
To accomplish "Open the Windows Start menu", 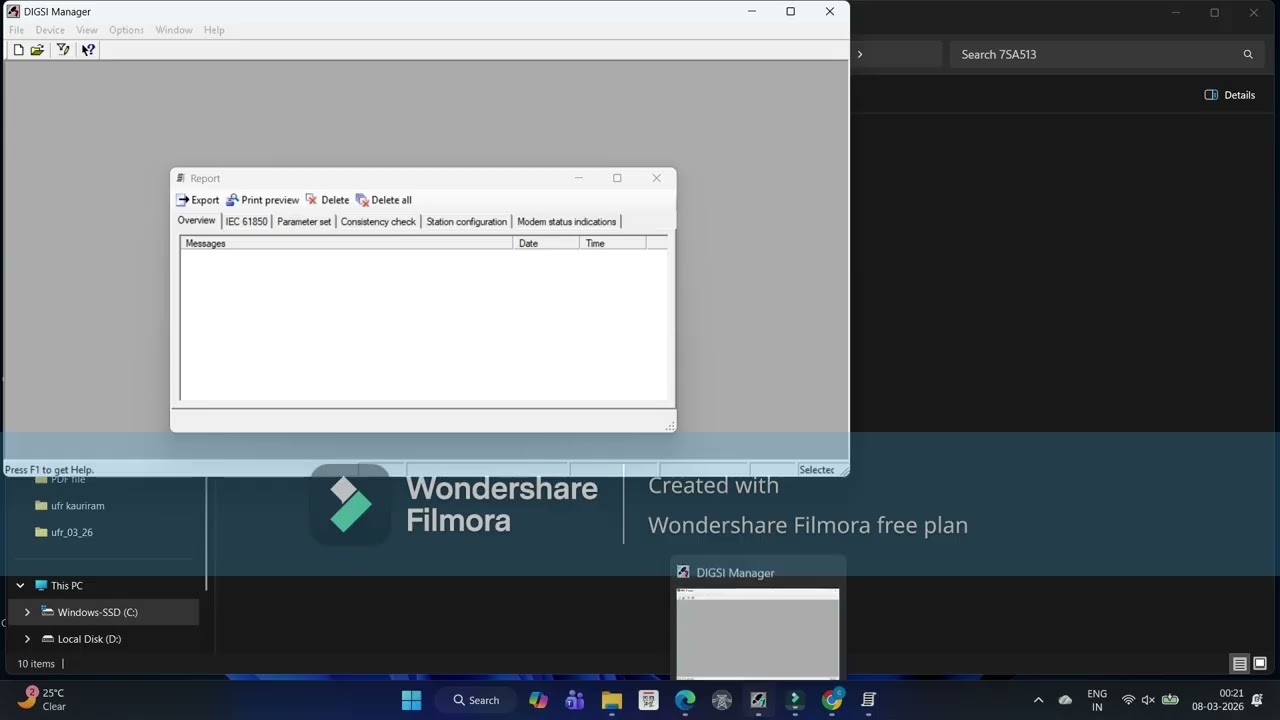I will [x=411, y=700].
